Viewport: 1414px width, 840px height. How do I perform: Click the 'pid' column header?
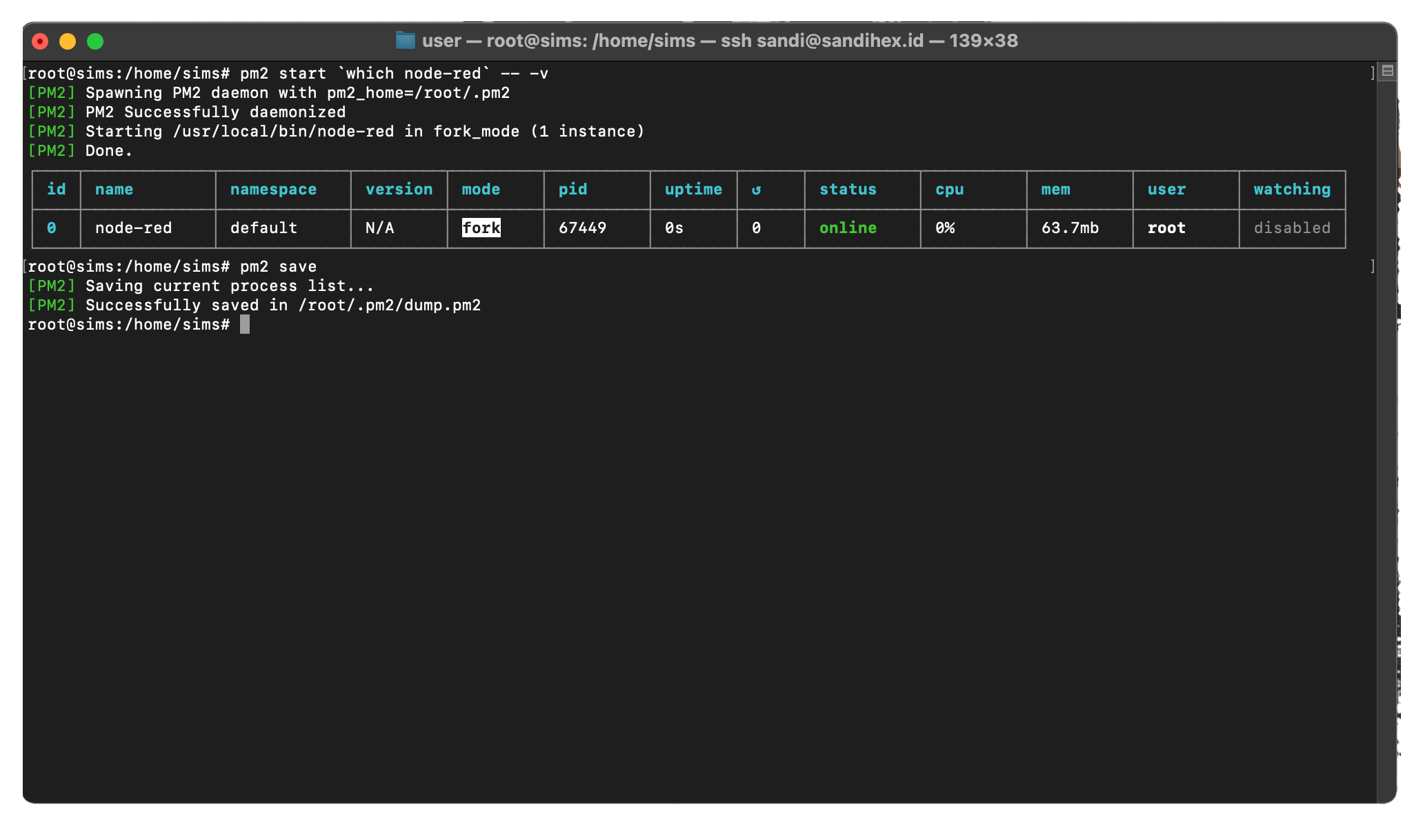click(572, 189)
